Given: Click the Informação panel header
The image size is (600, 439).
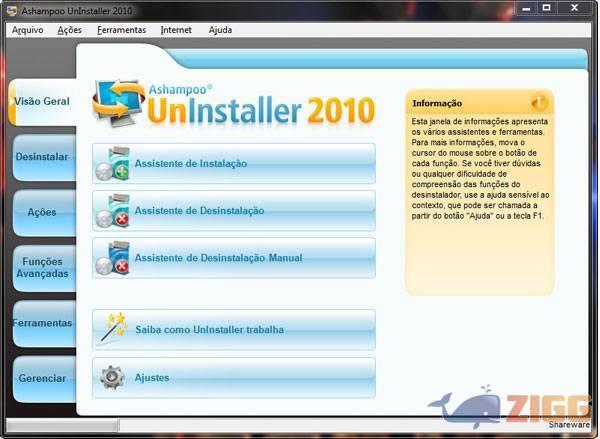Looking at the screenshot, I should (x=480, y=103).
